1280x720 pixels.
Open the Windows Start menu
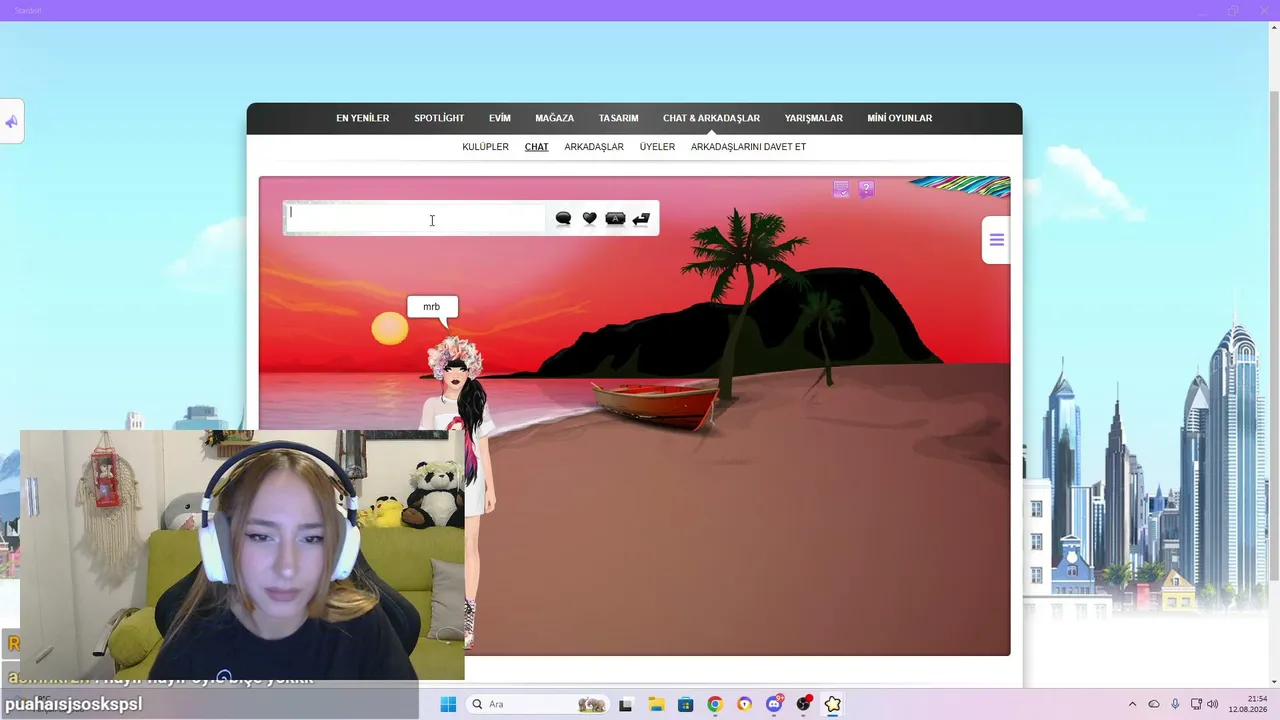(448, 704)
